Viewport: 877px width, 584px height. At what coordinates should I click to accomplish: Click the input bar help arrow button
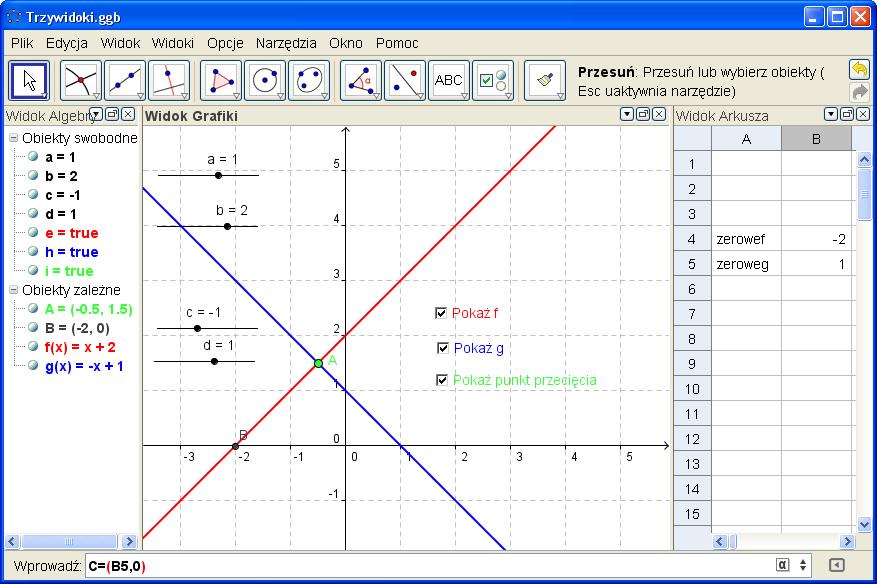tap(836, 565)
